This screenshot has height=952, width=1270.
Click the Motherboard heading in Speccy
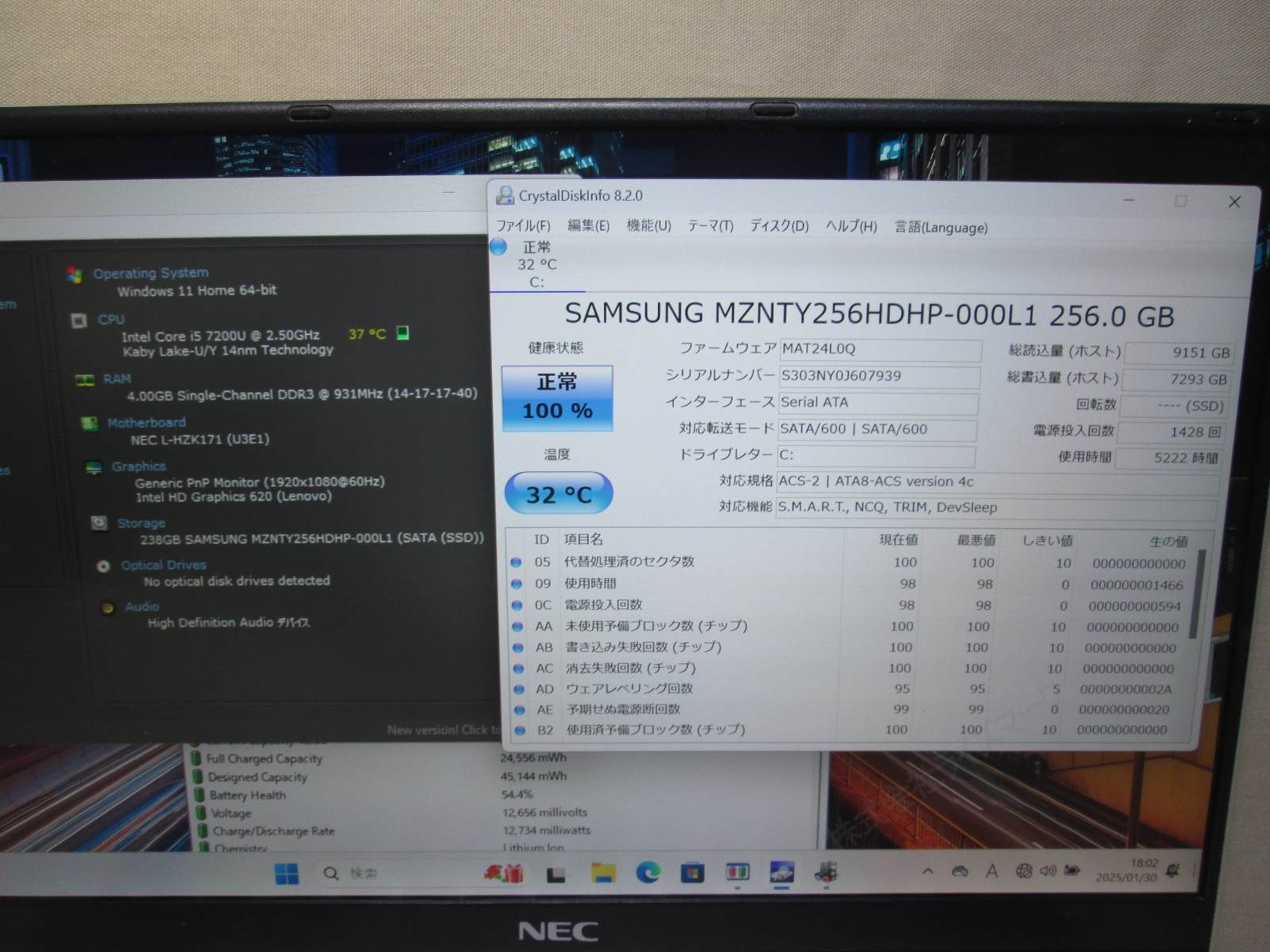[146, 423]
